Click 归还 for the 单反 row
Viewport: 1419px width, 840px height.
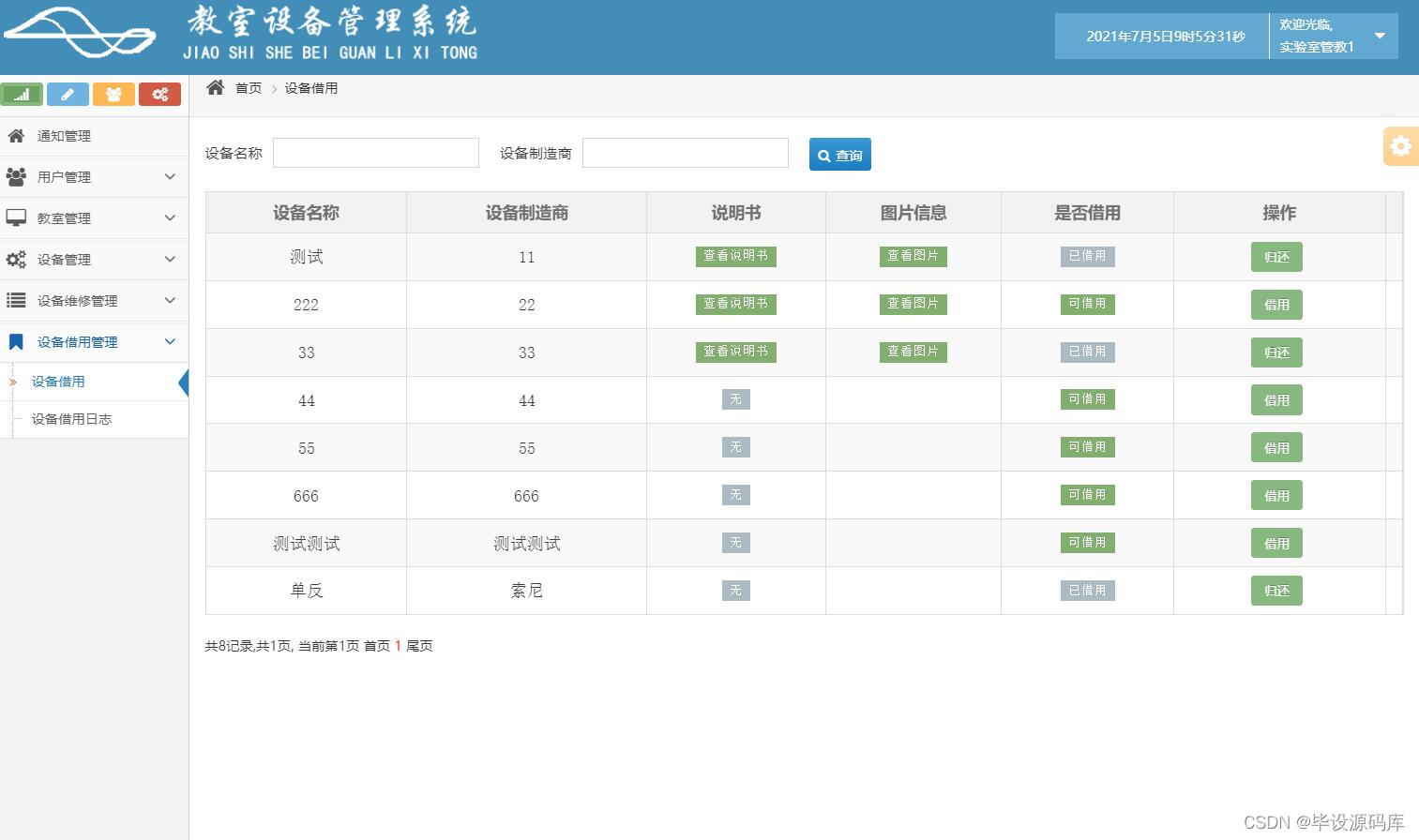click(1276, 591)
